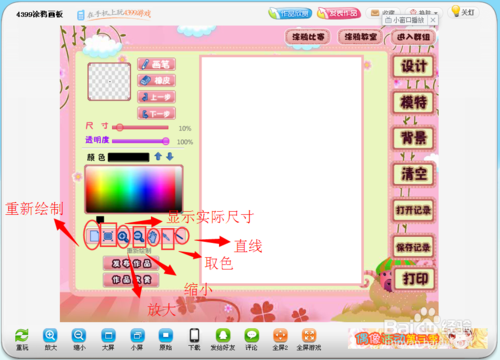Viewport: 500px width, 360px height.
Task: Open the 涂鸦比赛 contest tab
Action: [308, 37]
